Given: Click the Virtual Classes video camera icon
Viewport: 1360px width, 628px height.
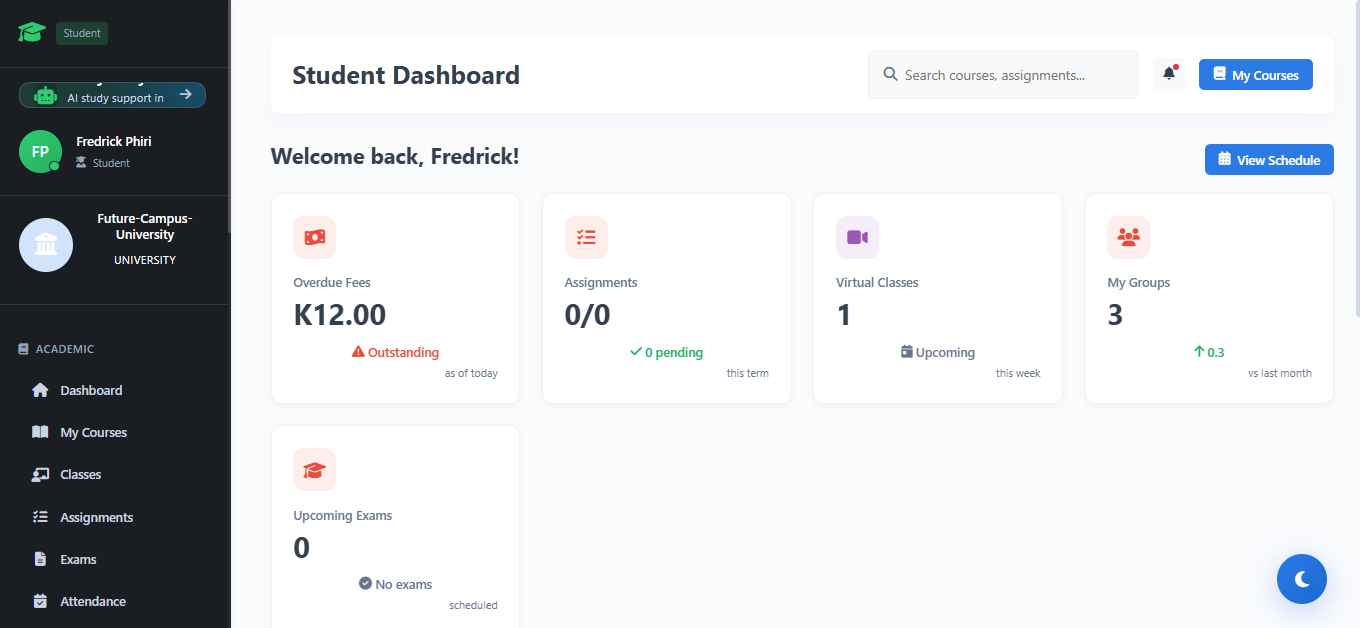Looking at the screenshot, I should 857,237.
